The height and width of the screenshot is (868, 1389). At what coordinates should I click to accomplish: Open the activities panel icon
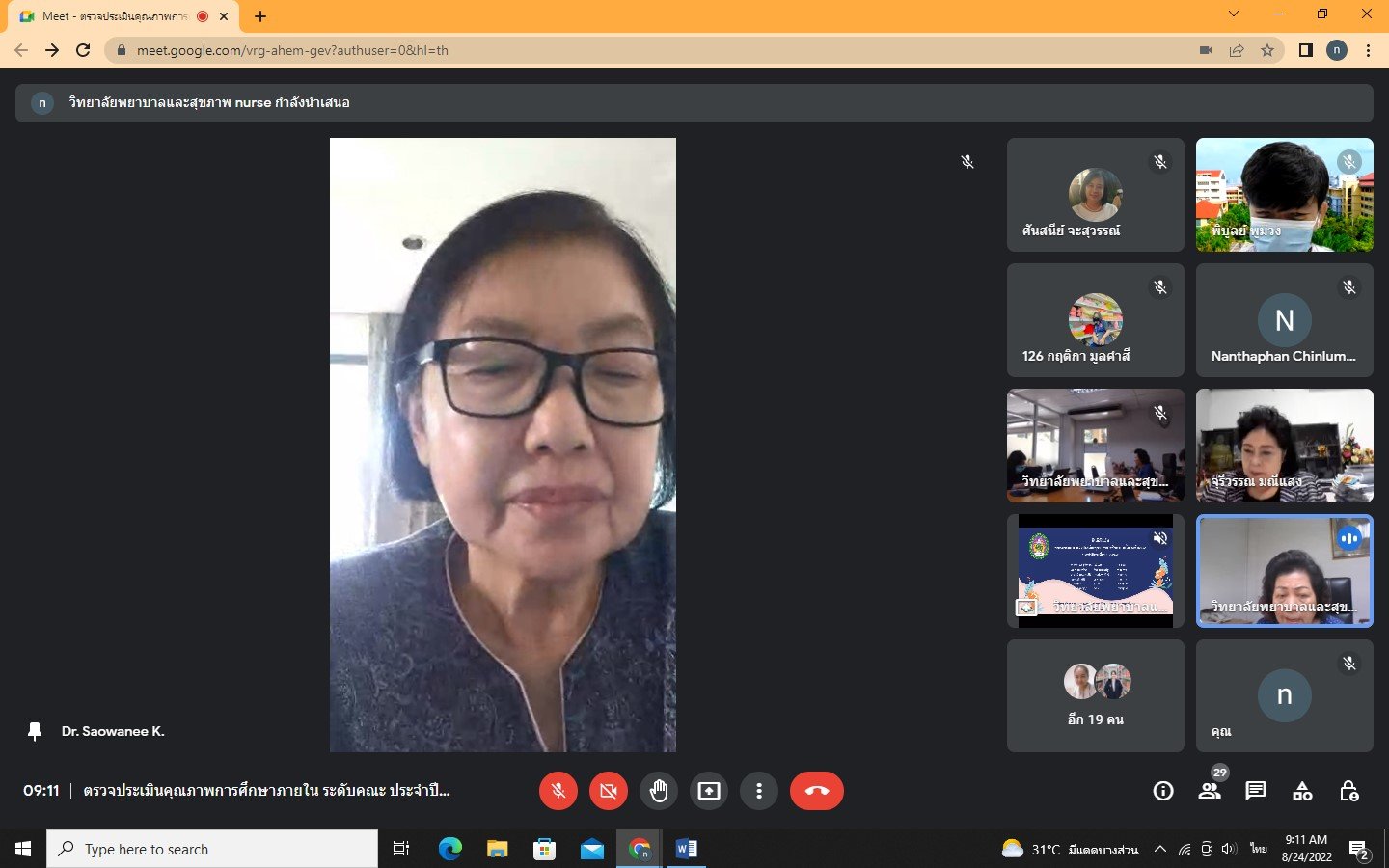pyautogui.click(x=1302, y=792)
